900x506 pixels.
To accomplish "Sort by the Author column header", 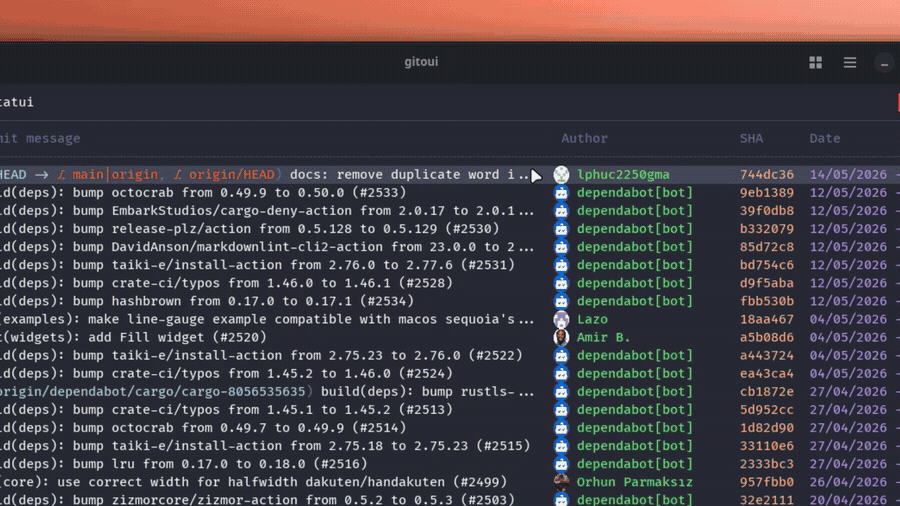I will [584, 138].
